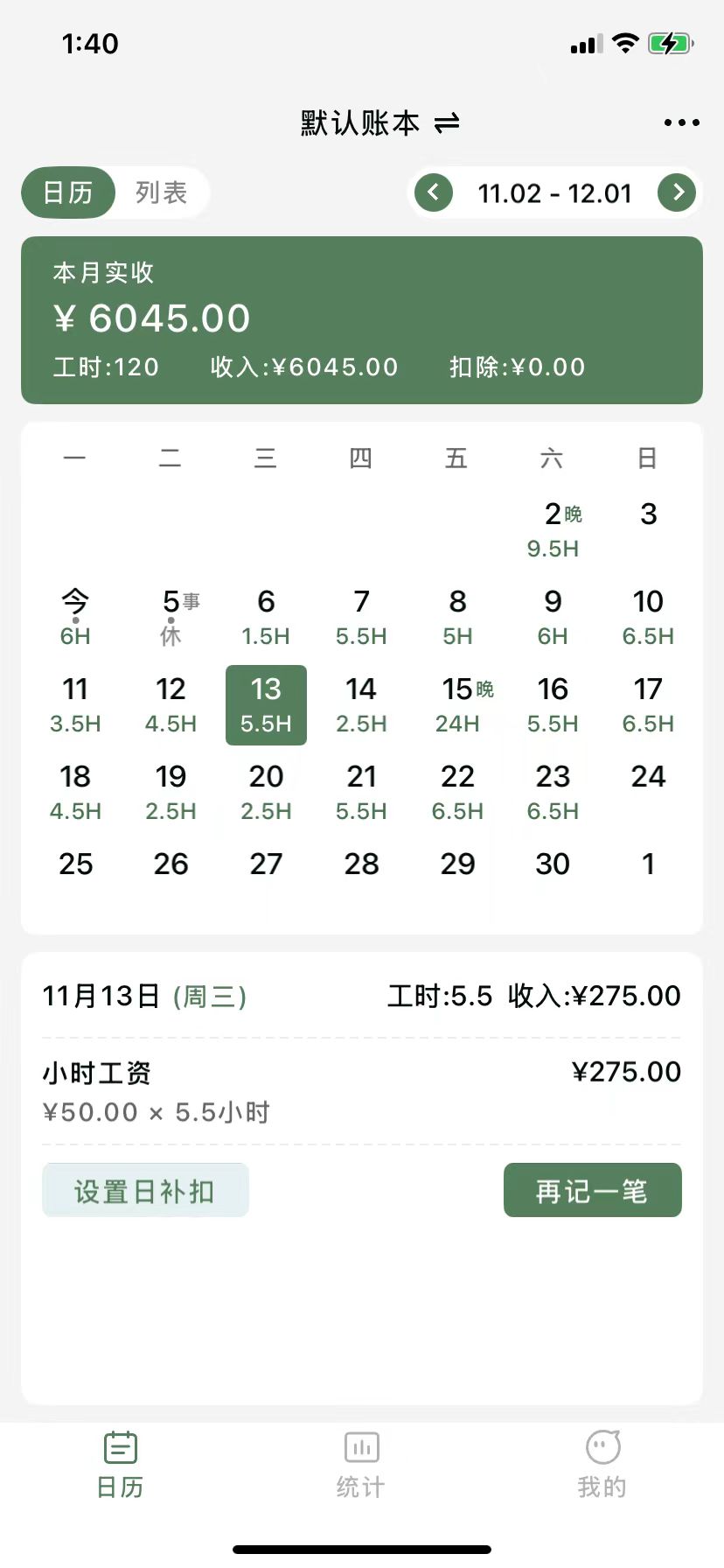Tap the account book switch arrows icon
The height and width of the screenshot is (1568, 724).
[447, 123]
